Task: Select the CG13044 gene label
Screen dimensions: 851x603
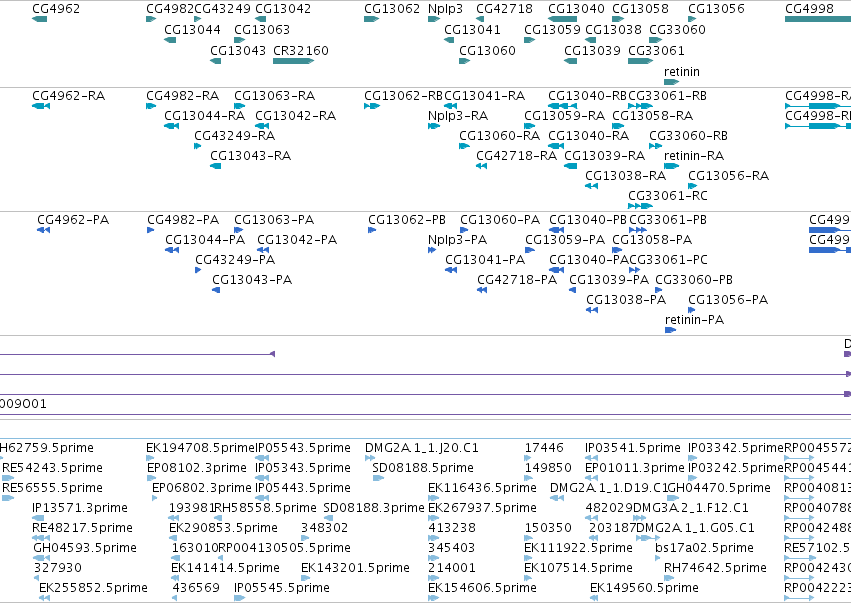Action: 192,29
